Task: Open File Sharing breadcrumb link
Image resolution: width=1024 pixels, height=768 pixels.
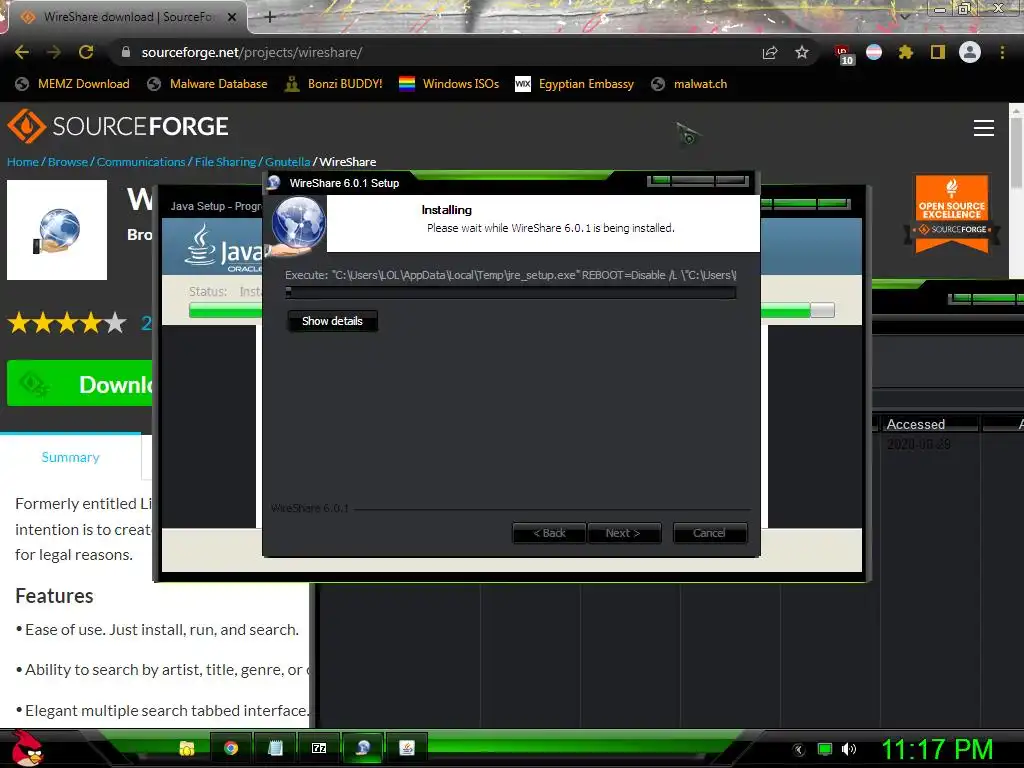Action: click(x=225, y=161)
